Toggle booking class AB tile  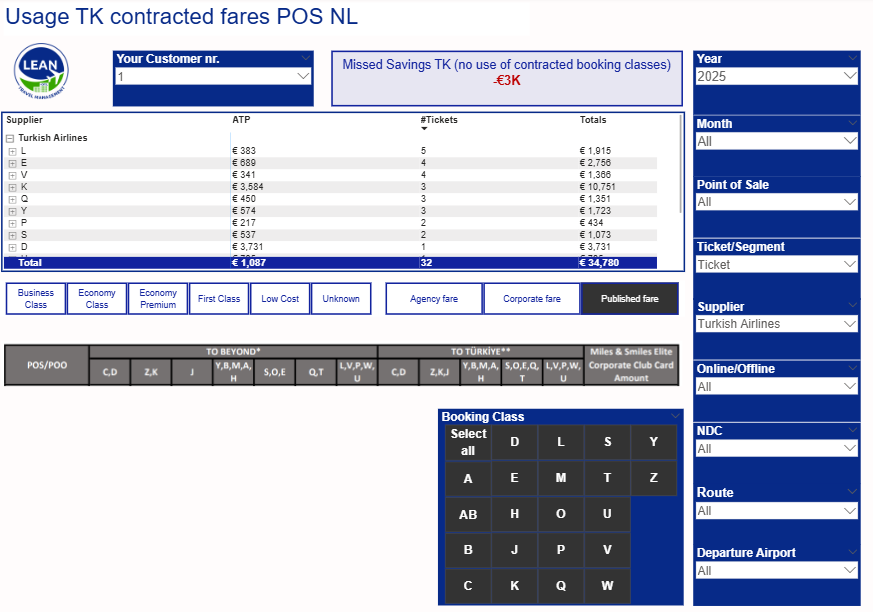(x=468, y=514)
